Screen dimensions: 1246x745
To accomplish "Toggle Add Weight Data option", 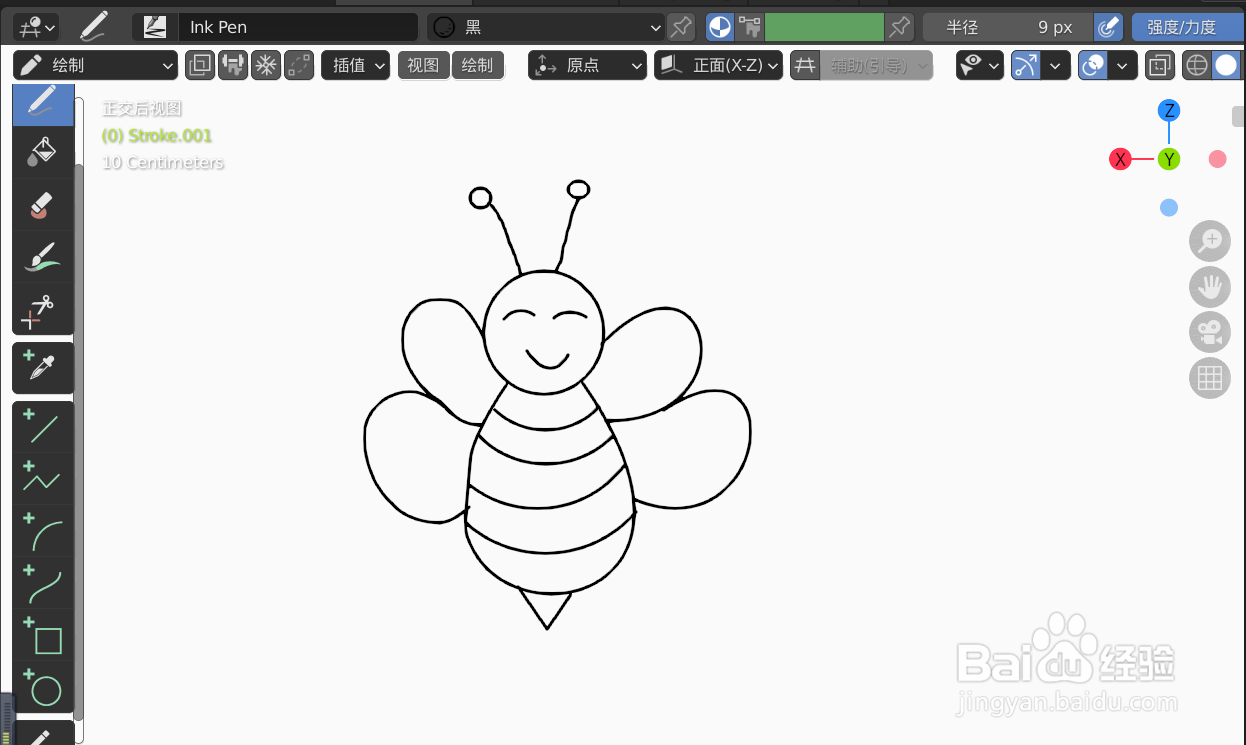I will 233,66.
